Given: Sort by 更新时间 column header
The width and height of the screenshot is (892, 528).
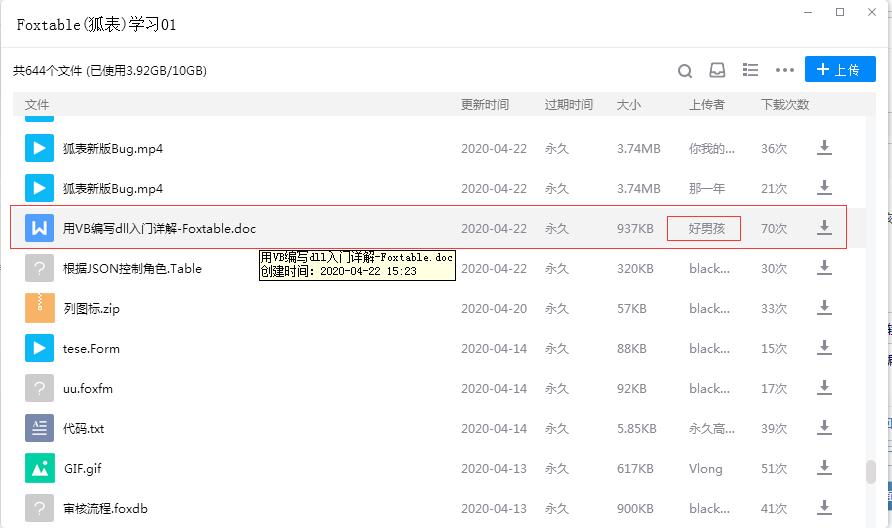Looking at the screenshot, I should click(484, 105).
